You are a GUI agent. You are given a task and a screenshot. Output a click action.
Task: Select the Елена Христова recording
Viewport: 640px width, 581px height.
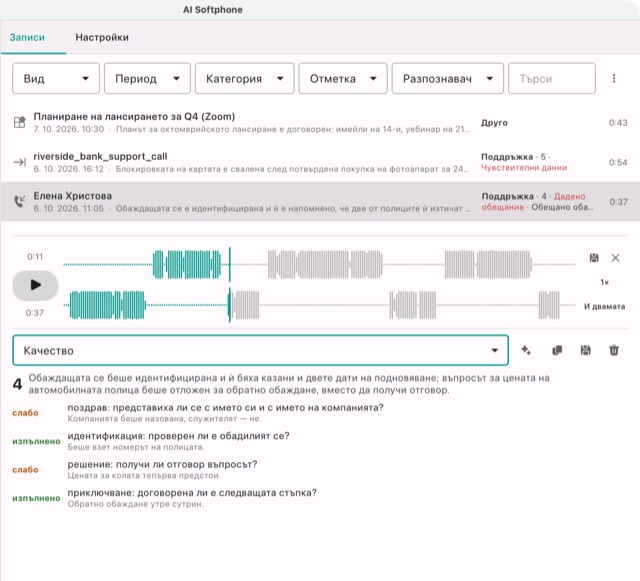(x=320, y=202)
